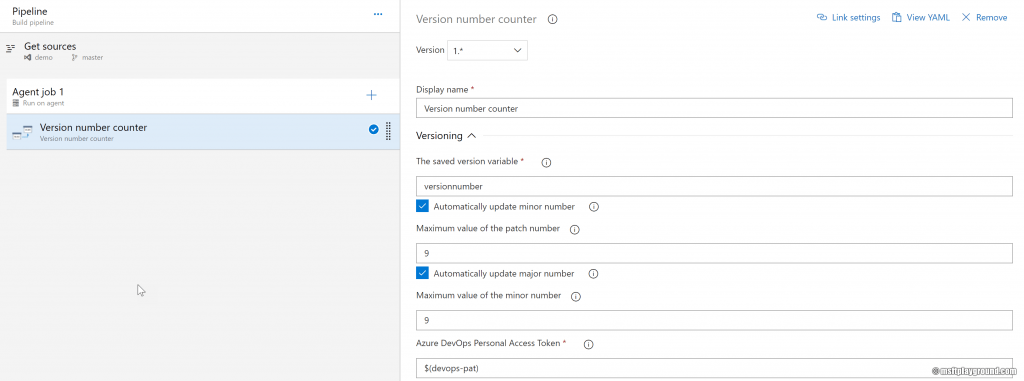The height and width of the screenshot is (381, 1024).
Task: Click the patch number maximum value field
Action: [714, 253]
